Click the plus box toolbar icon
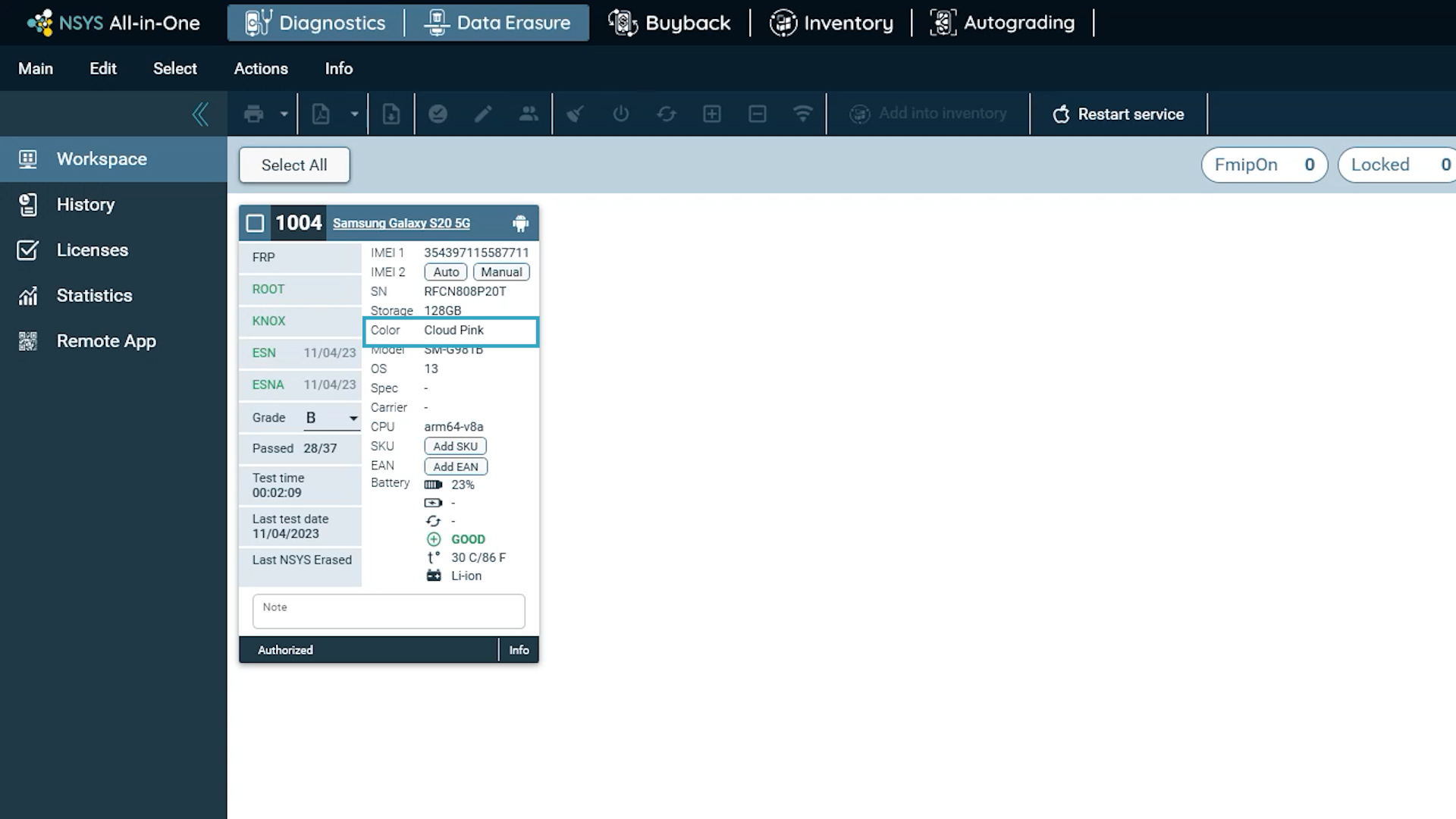The height and width of the screenshot is (819, 1456). (712, 114)
